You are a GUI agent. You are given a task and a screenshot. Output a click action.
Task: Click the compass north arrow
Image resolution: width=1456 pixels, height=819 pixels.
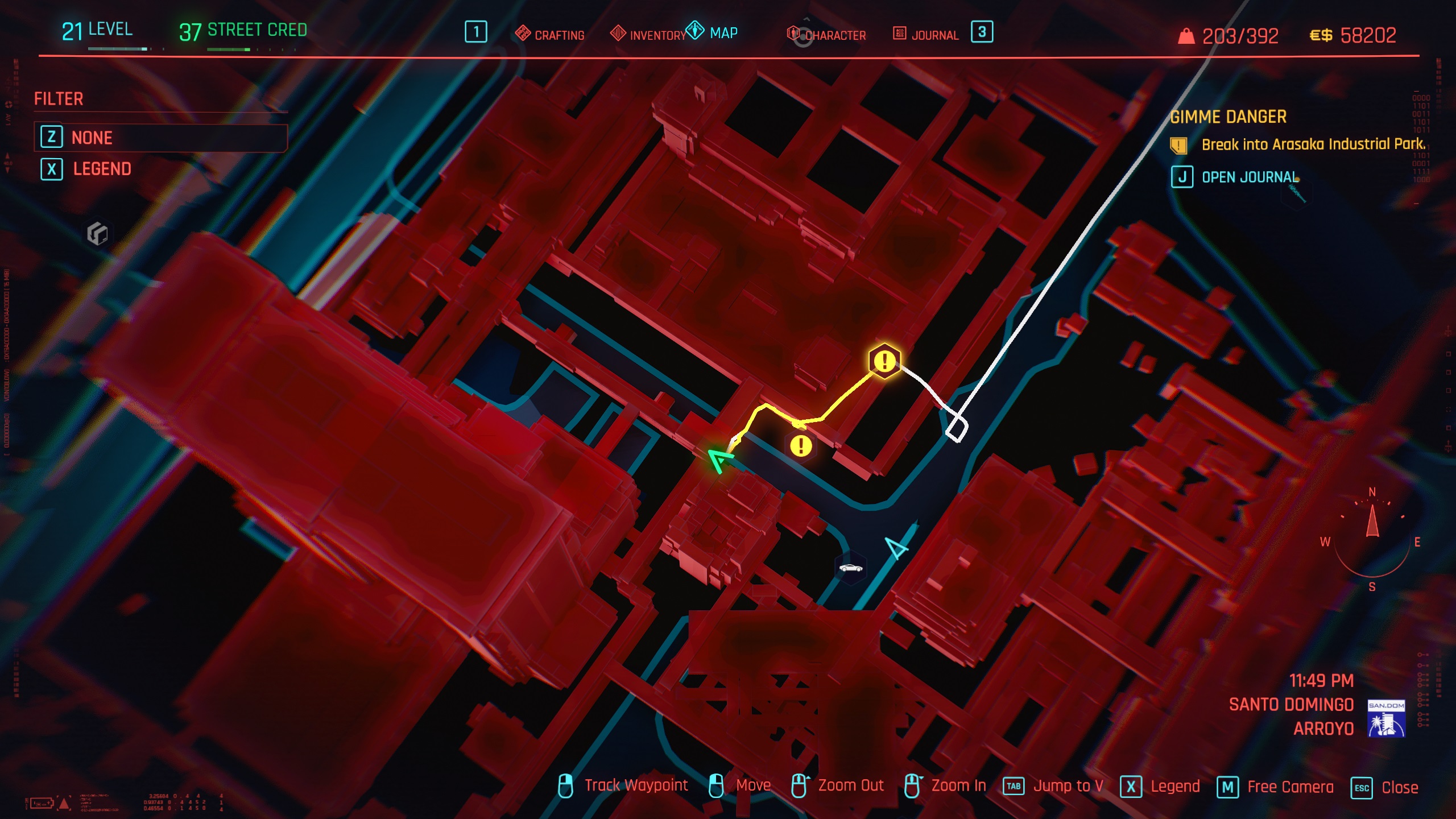(1372, 520)
